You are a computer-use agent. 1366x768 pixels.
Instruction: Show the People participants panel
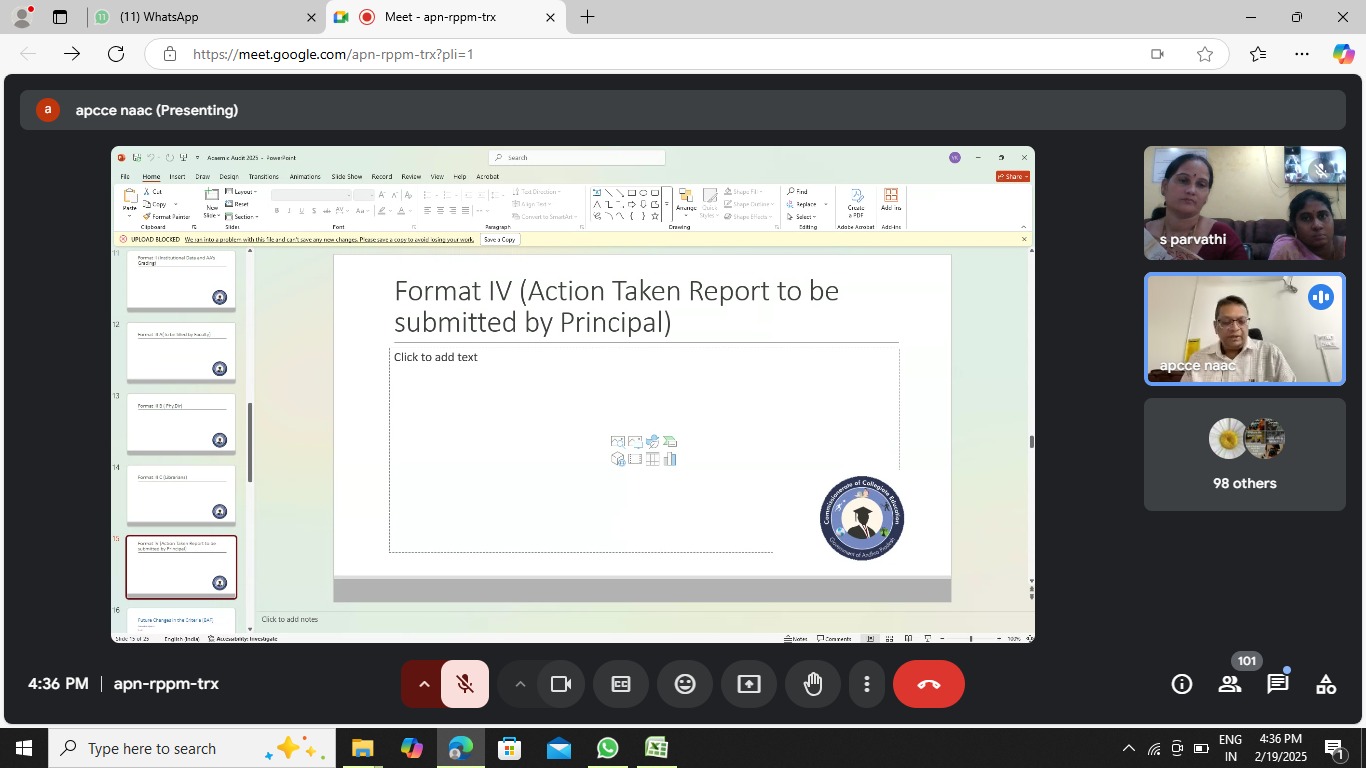(1230, 684)
